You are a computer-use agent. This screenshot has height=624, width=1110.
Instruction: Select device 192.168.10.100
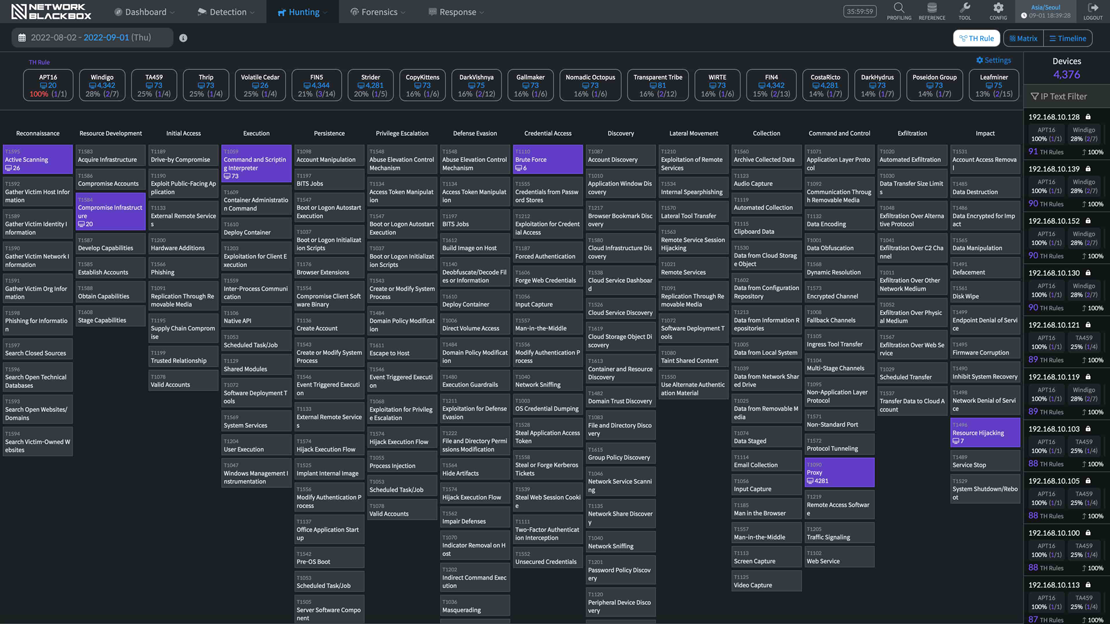(x=1067, y=551)
